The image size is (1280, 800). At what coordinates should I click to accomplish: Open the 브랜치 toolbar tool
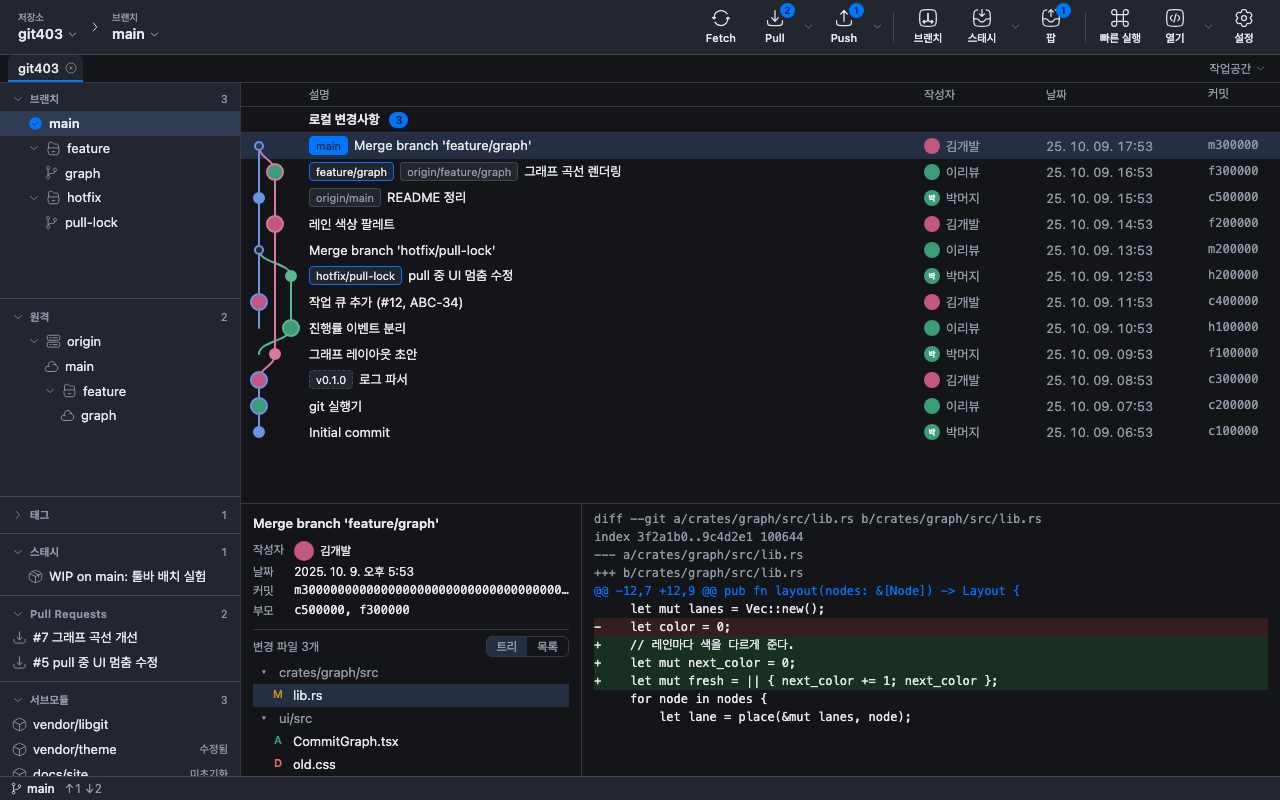[x=927, y=27]
